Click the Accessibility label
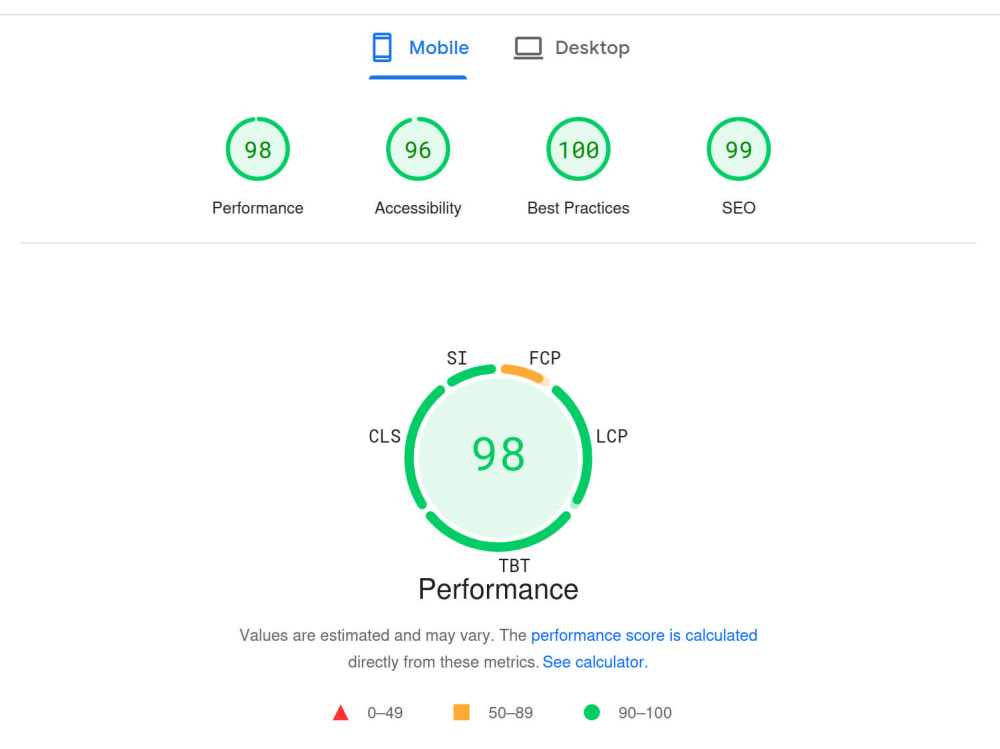The width and height of the screenshot is (1000, 749). [x=418, y=208]
